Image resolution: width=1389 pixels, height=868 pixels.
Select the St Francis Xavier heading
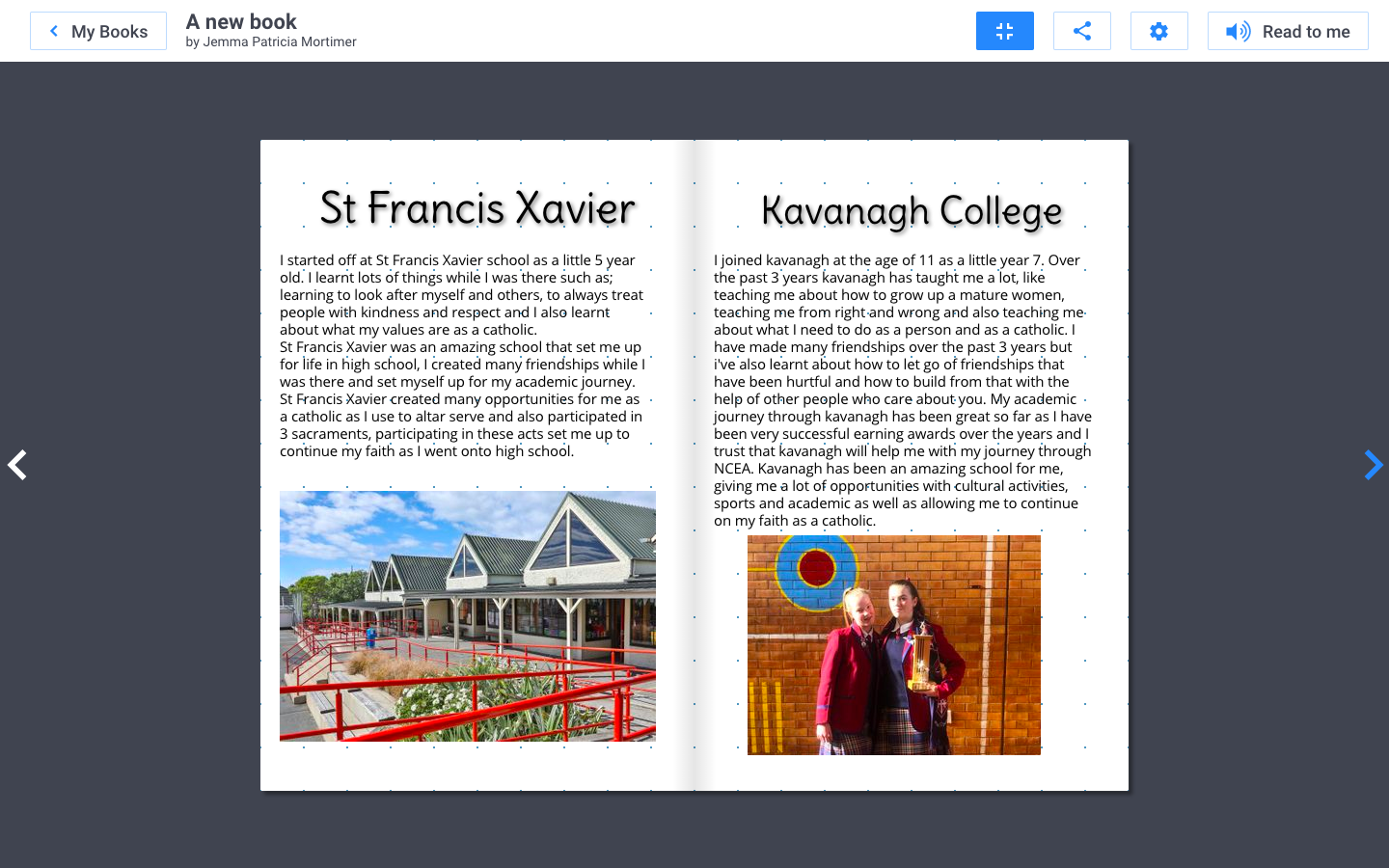point(477,208)
